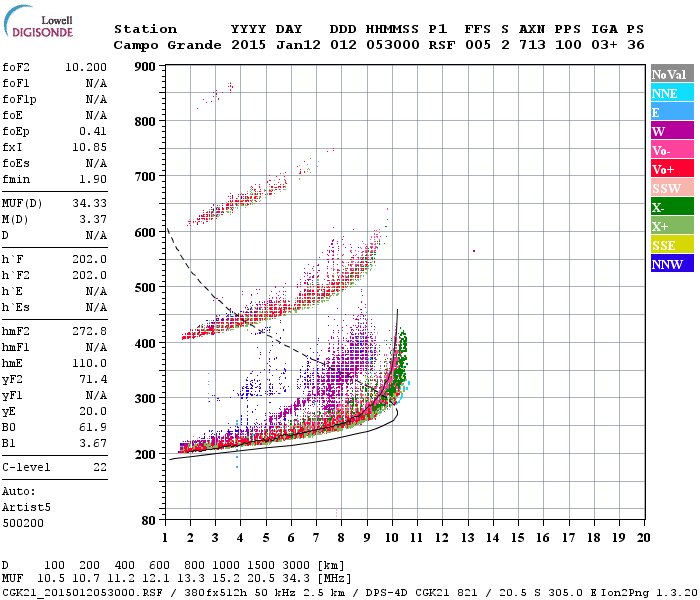This screenshot has height=600, width=700.
Task: Select the NNE cyan legend swatch
Action: [672, 93]
